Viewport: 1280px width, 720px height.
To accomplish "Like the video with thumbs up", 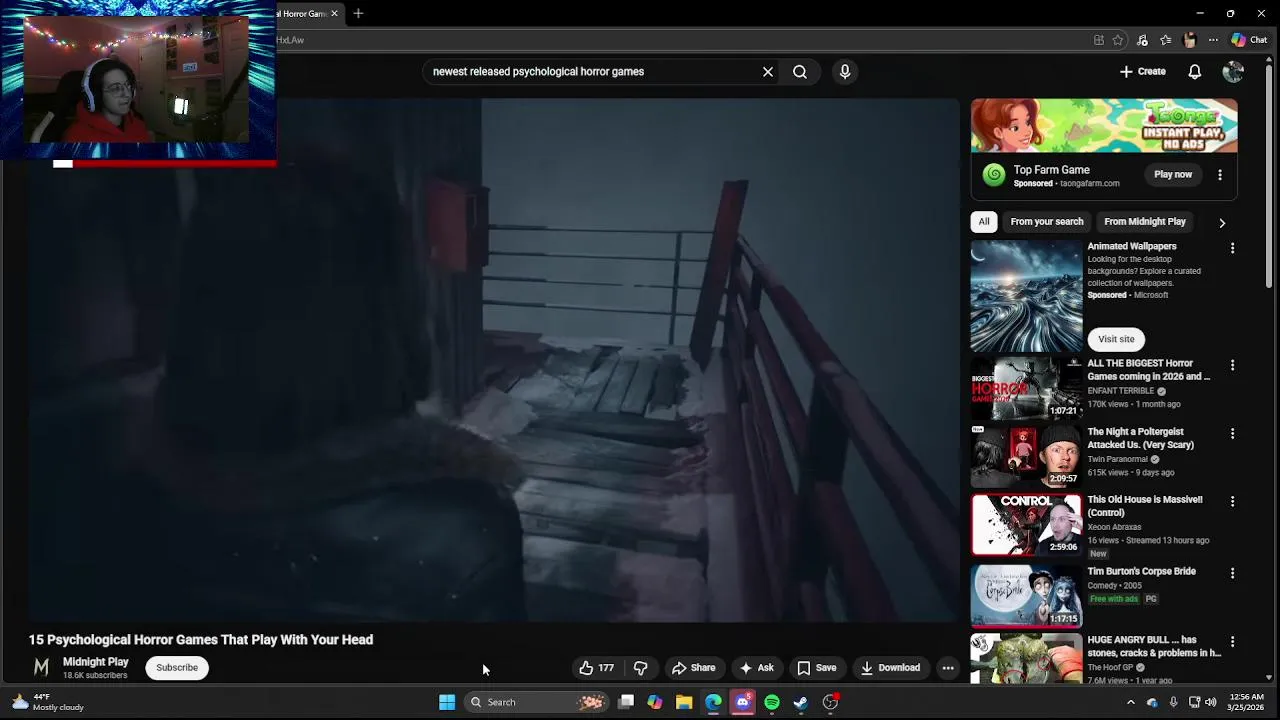I will click(x=597, y=668).
